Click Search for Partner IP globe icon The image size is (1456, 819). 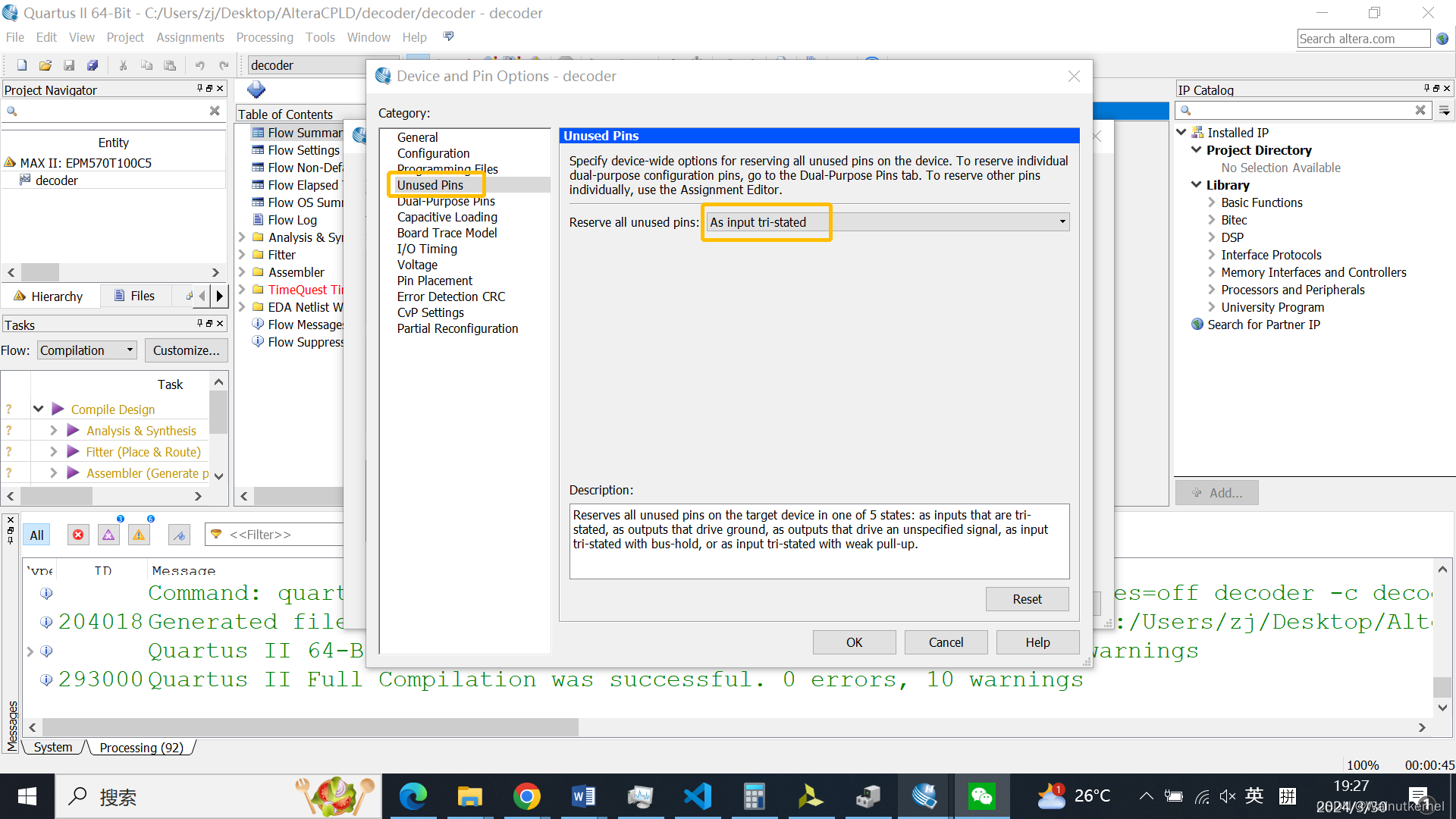[1197, 325]
